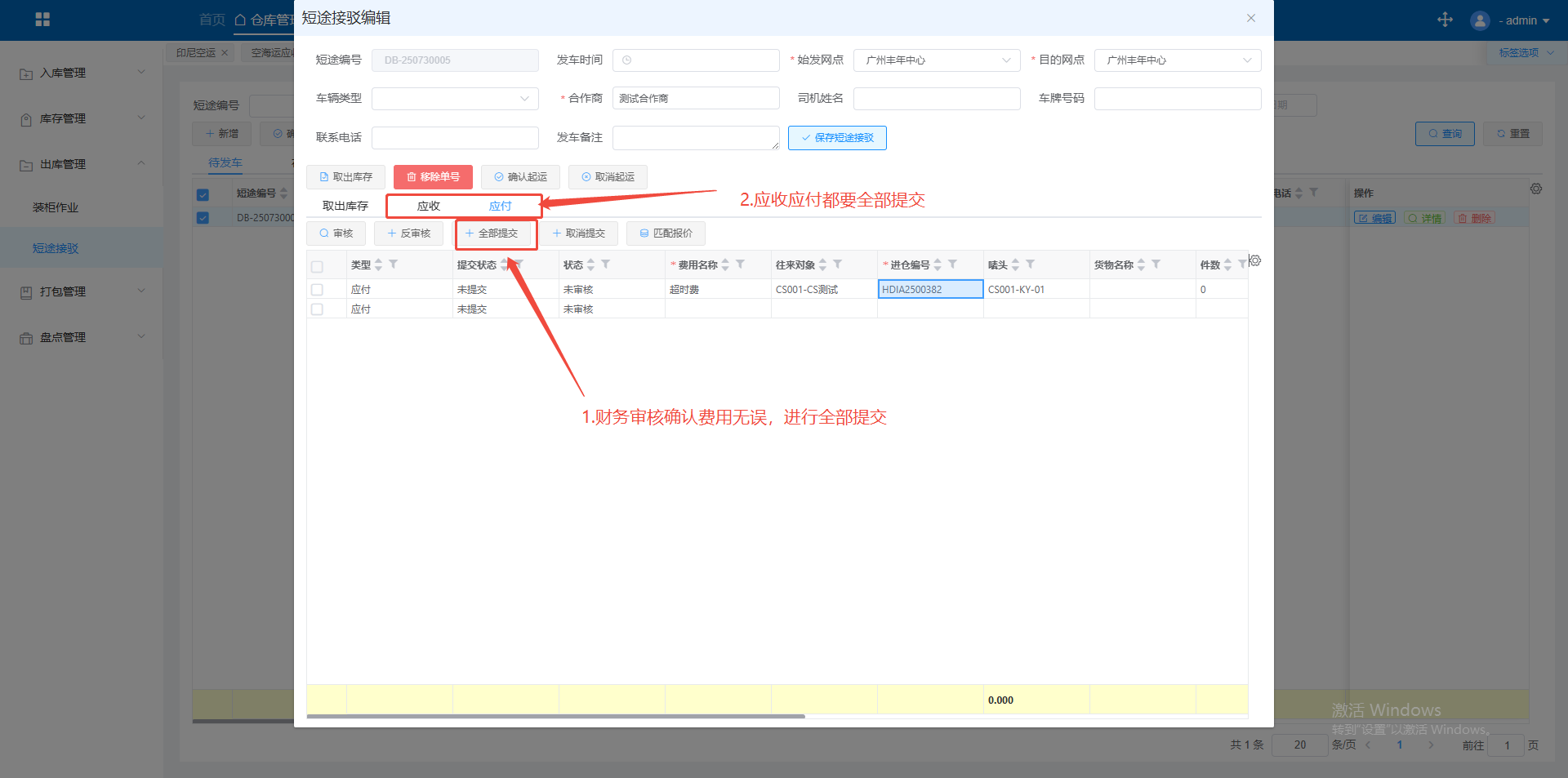
Task: Click the app grid menu icon
Action: [x=42, y=20]
